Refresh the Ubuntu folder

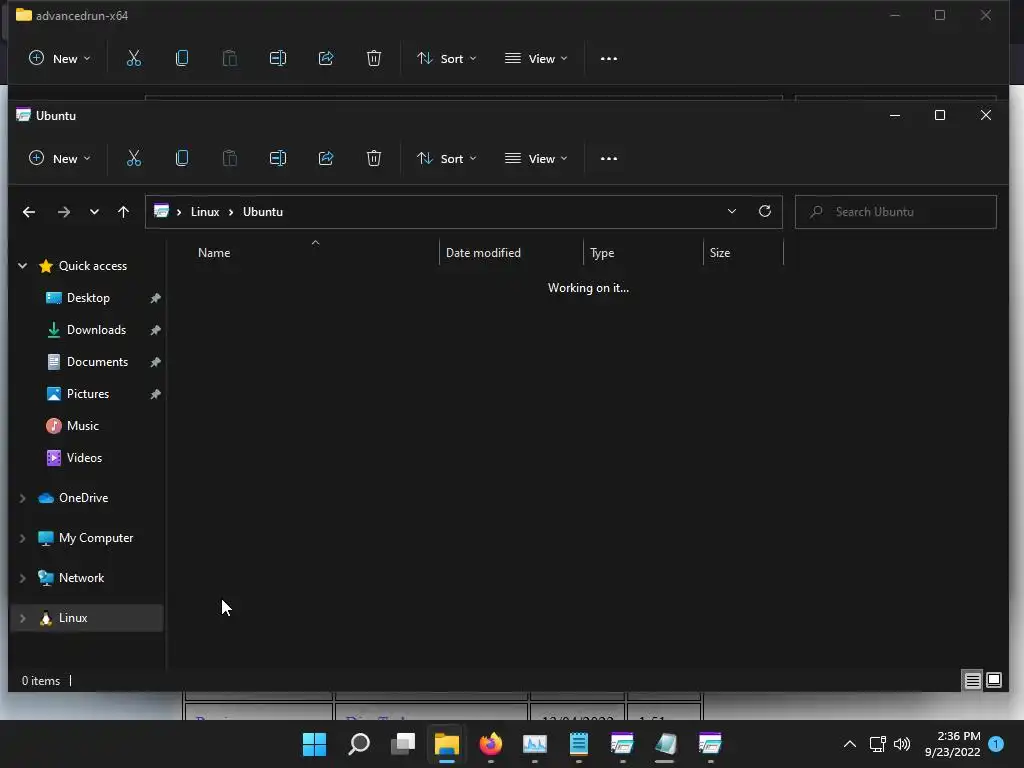pos(765,211)
